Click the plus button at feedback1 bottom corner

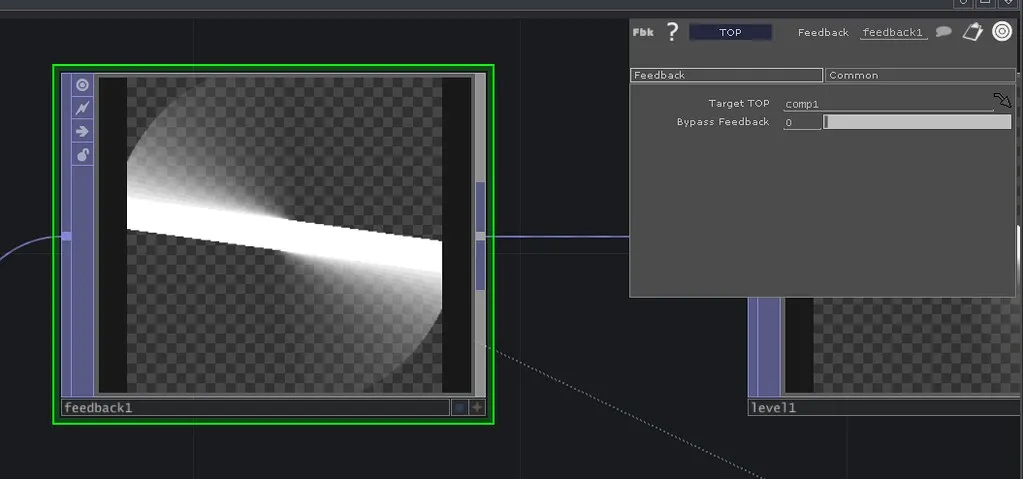click(477, 407)
